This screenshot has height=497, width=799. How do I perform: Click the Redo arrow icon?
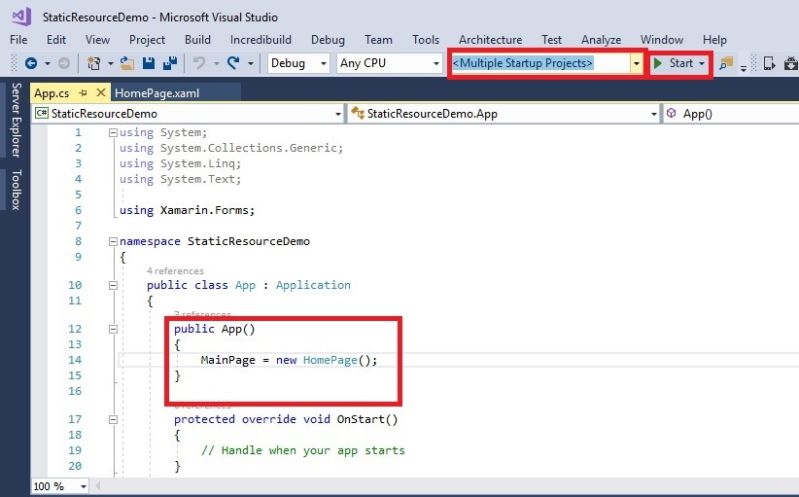coord(233,63)
